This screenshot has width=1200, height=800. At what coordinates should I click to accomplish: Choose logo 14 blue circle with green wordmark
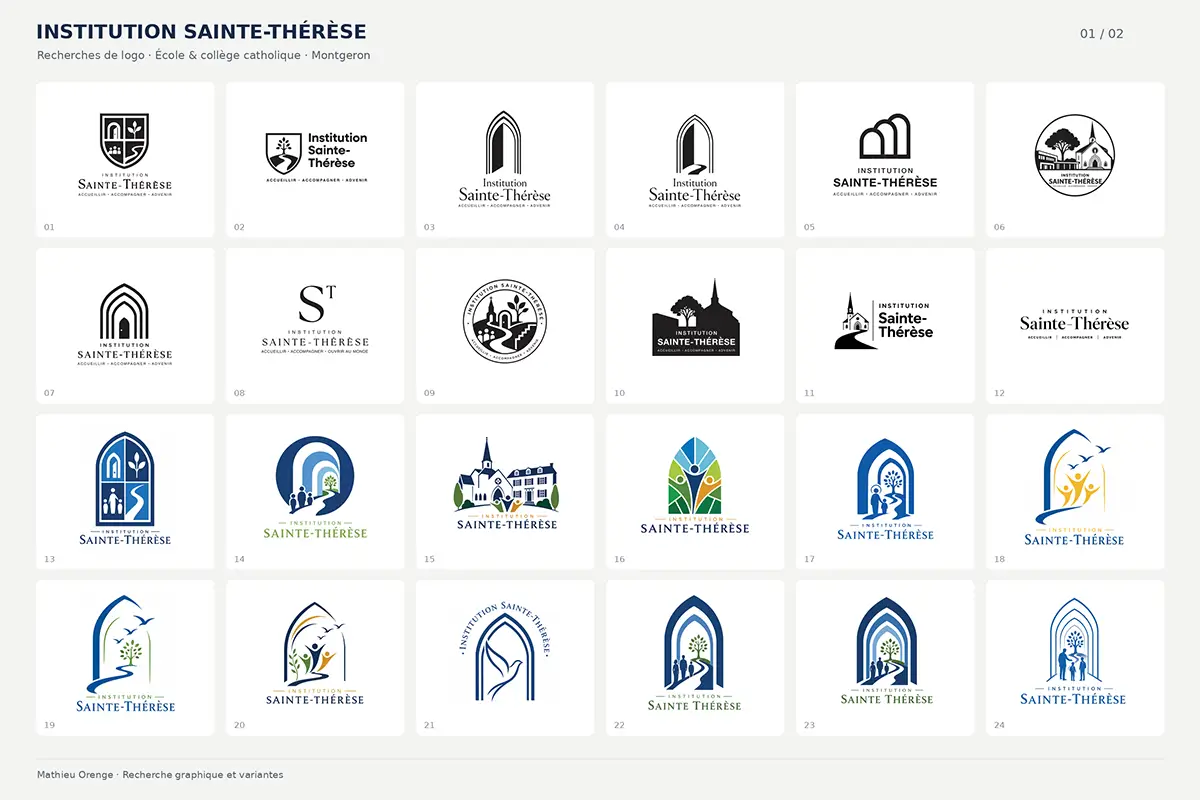[315, 492]
